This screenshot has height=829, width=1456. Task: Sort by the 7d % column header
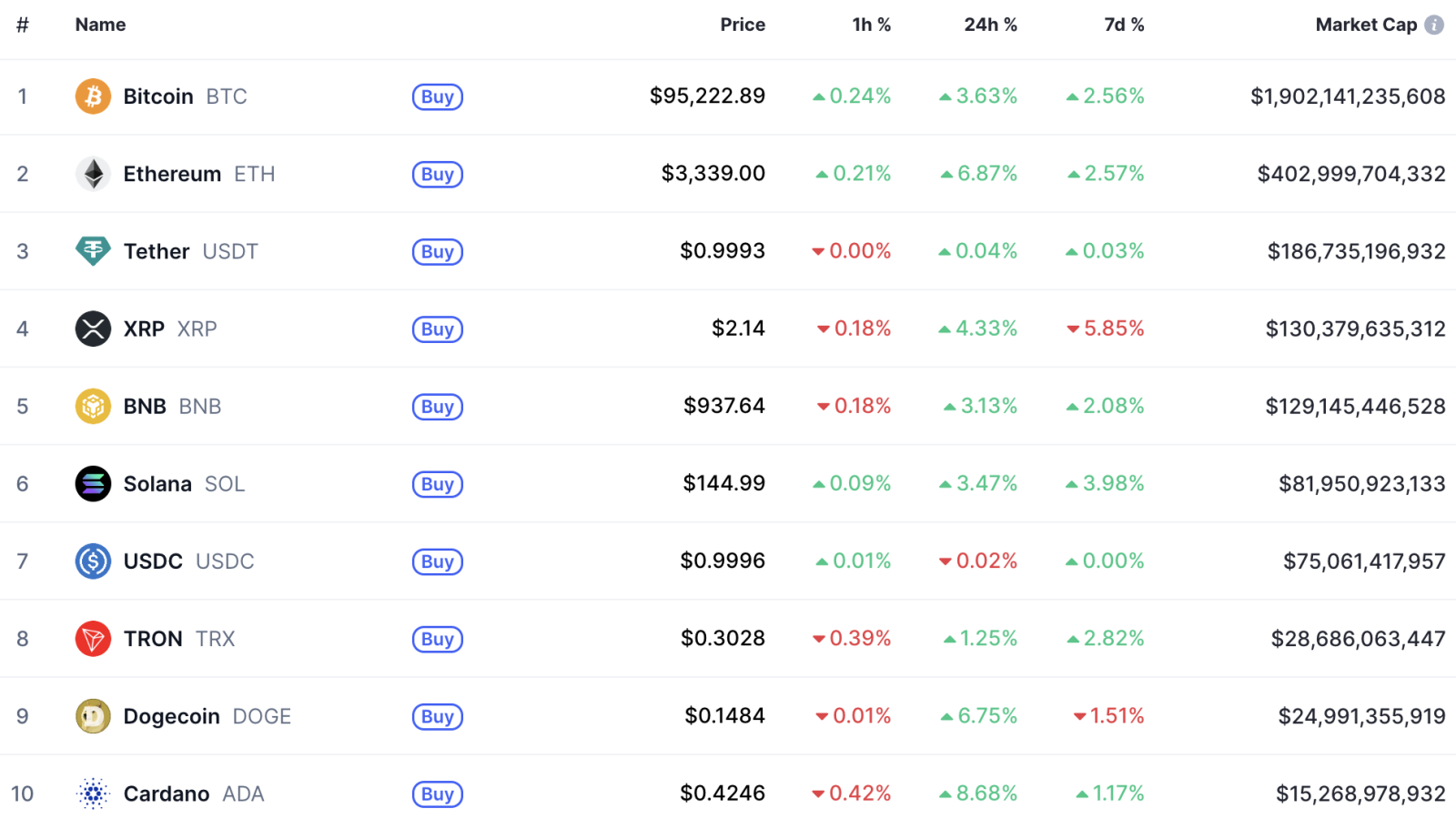coord(1124,25)
